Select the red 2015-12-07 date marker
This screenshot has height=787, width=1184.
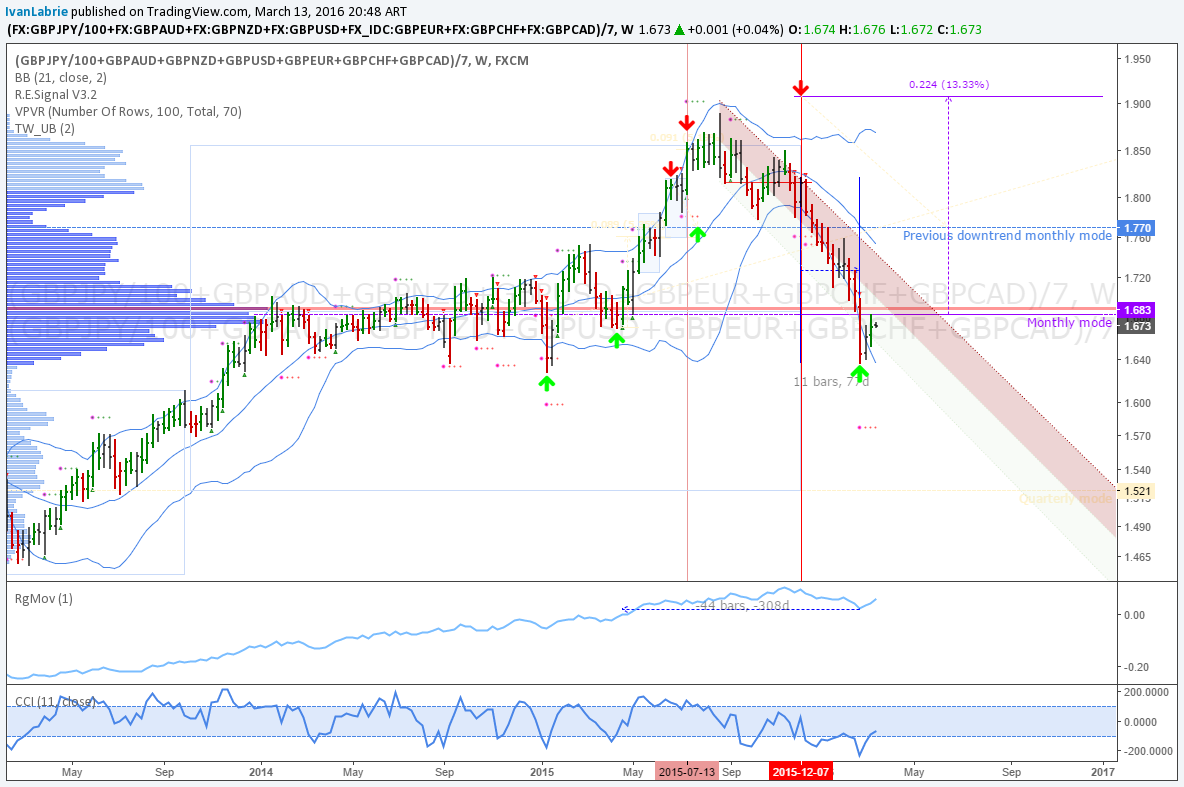(x=800, y=772)
